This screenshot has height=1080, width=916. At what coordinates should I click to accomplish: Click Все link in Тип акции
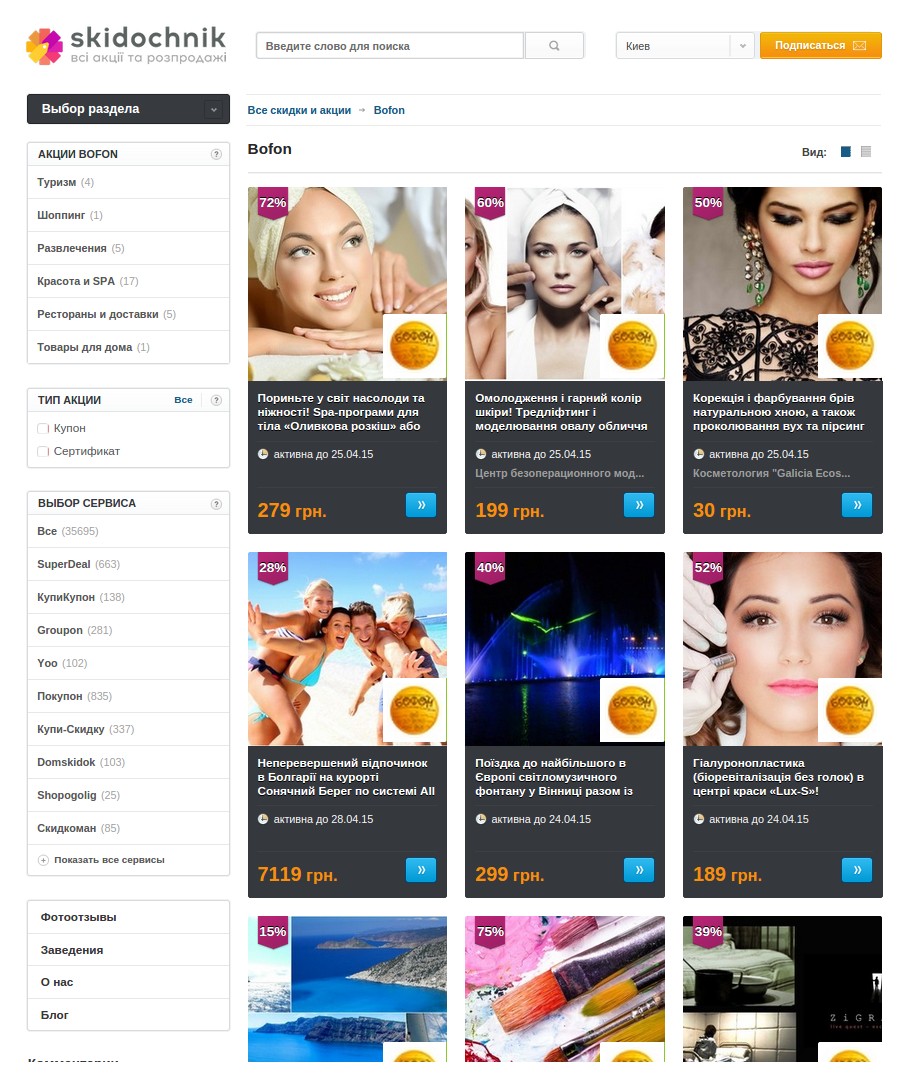pyautogui.click(x=183, y=400)
